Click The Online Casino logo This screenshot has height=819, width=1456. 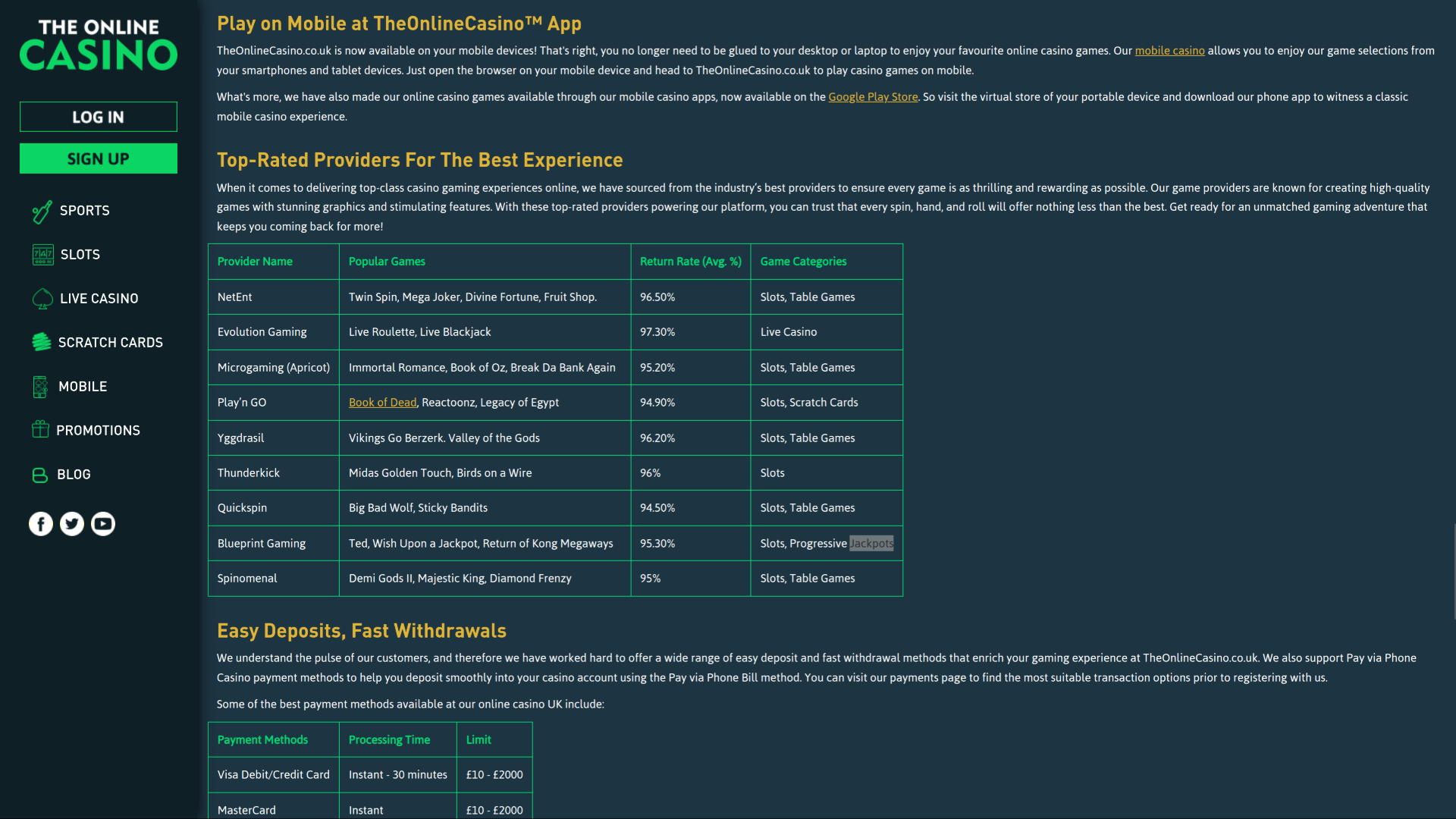(x=99, y=45)
